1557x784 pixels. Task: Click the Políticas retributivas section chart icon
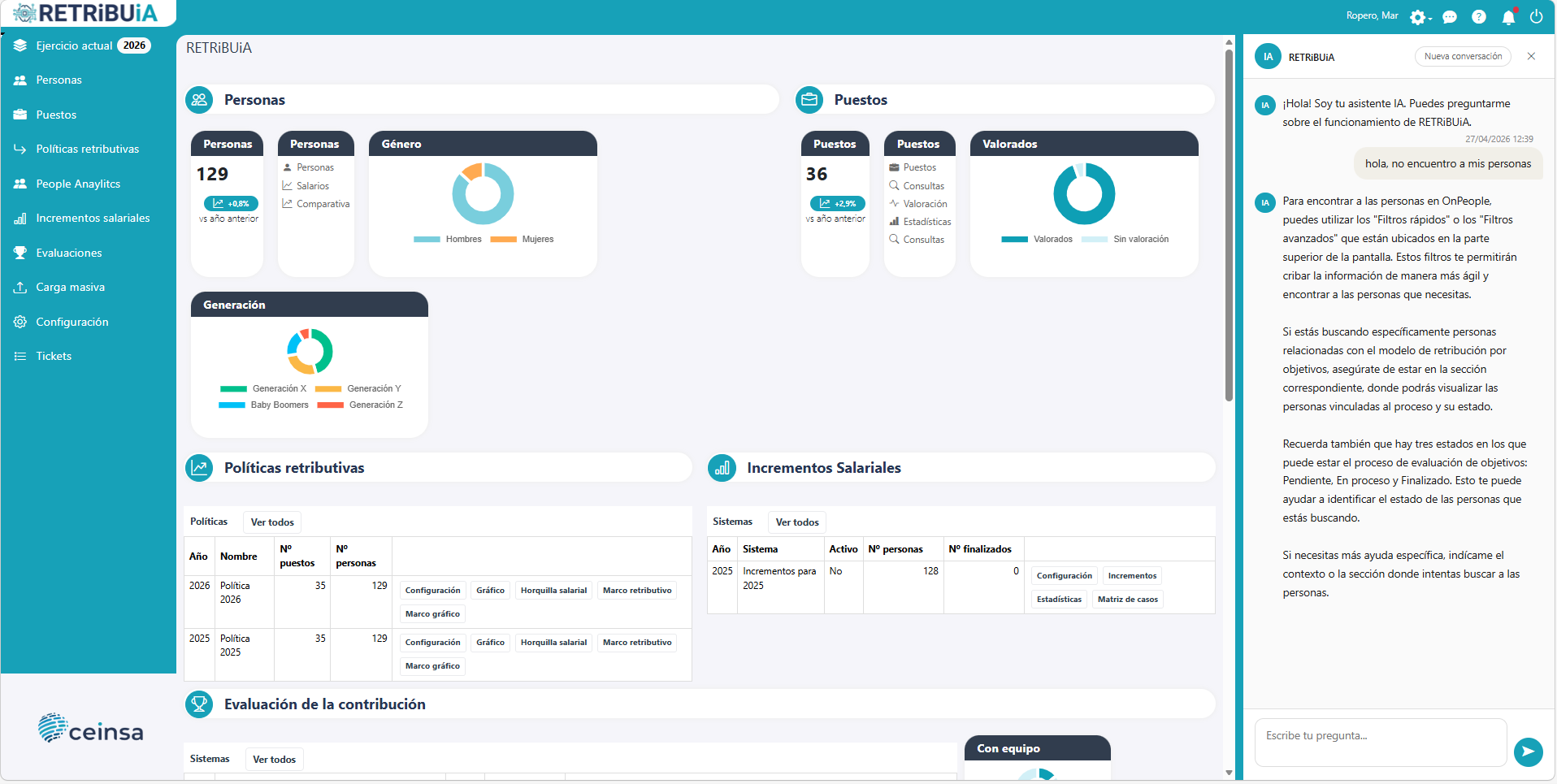click(199, 467)
